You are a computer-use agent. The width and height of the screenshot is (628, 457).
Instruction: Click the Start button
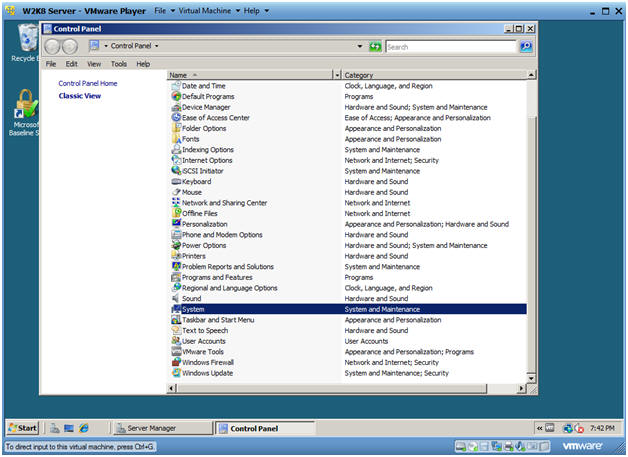click(x=23, y=428)
